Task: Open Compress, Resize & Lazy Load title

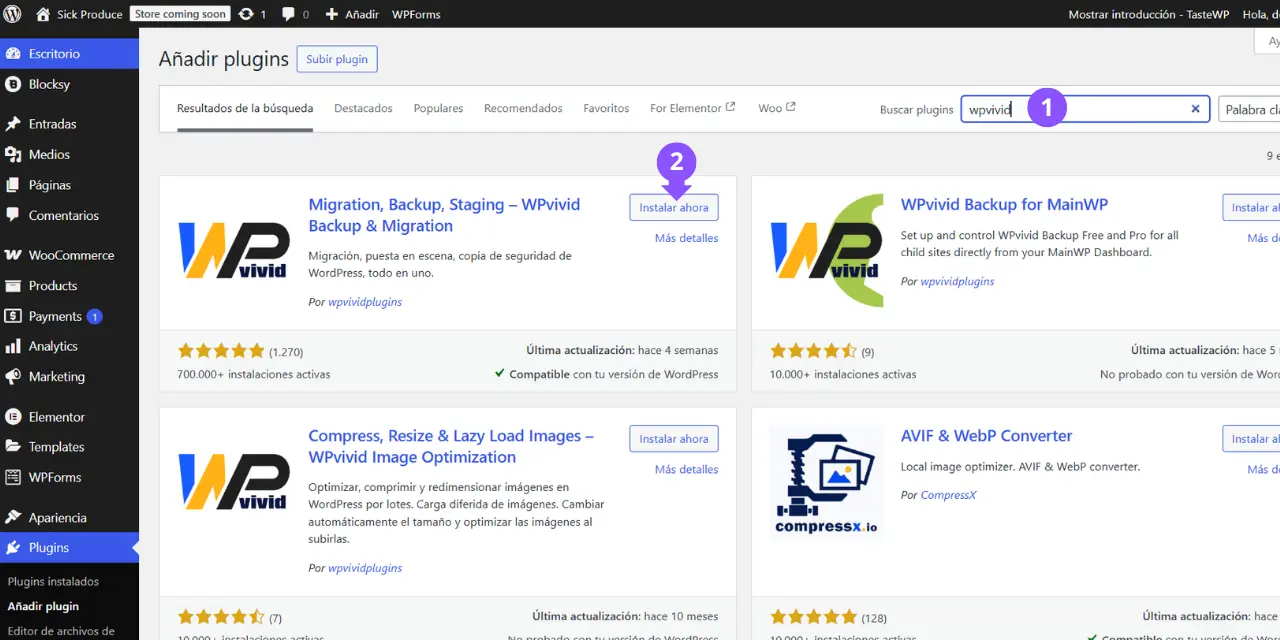Action: pyautogui.click(x=451, y=446)
